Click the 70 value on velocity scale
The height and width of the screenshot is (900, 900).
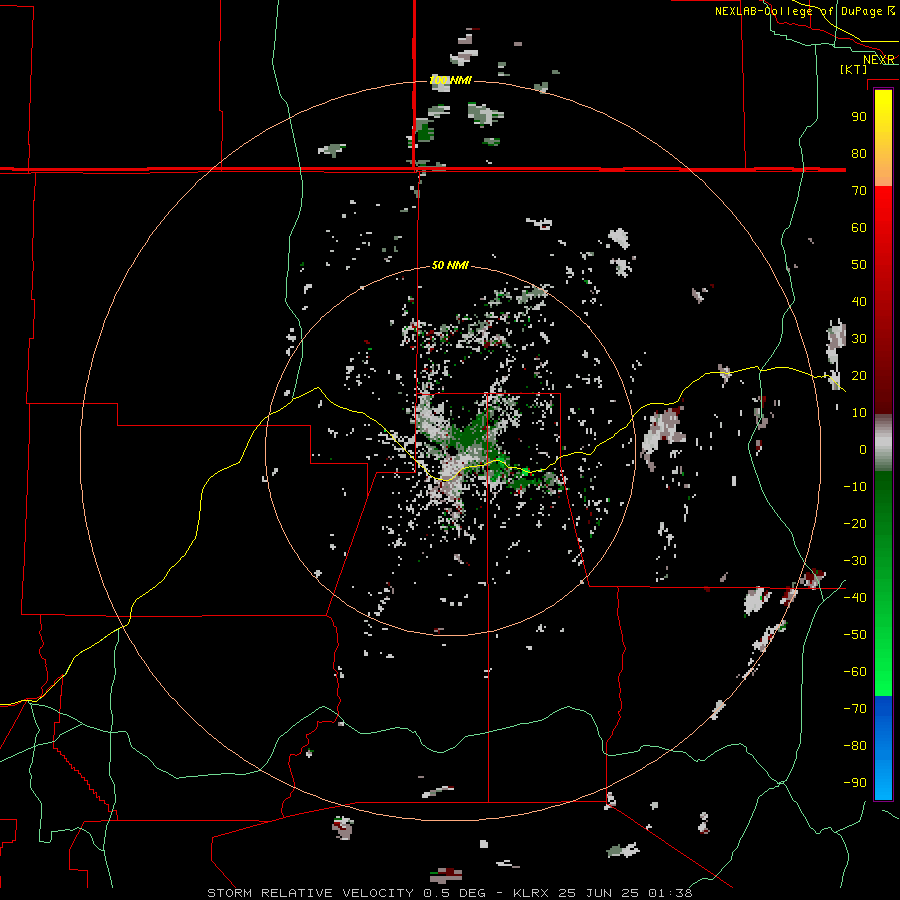click(x=859, y=191)
